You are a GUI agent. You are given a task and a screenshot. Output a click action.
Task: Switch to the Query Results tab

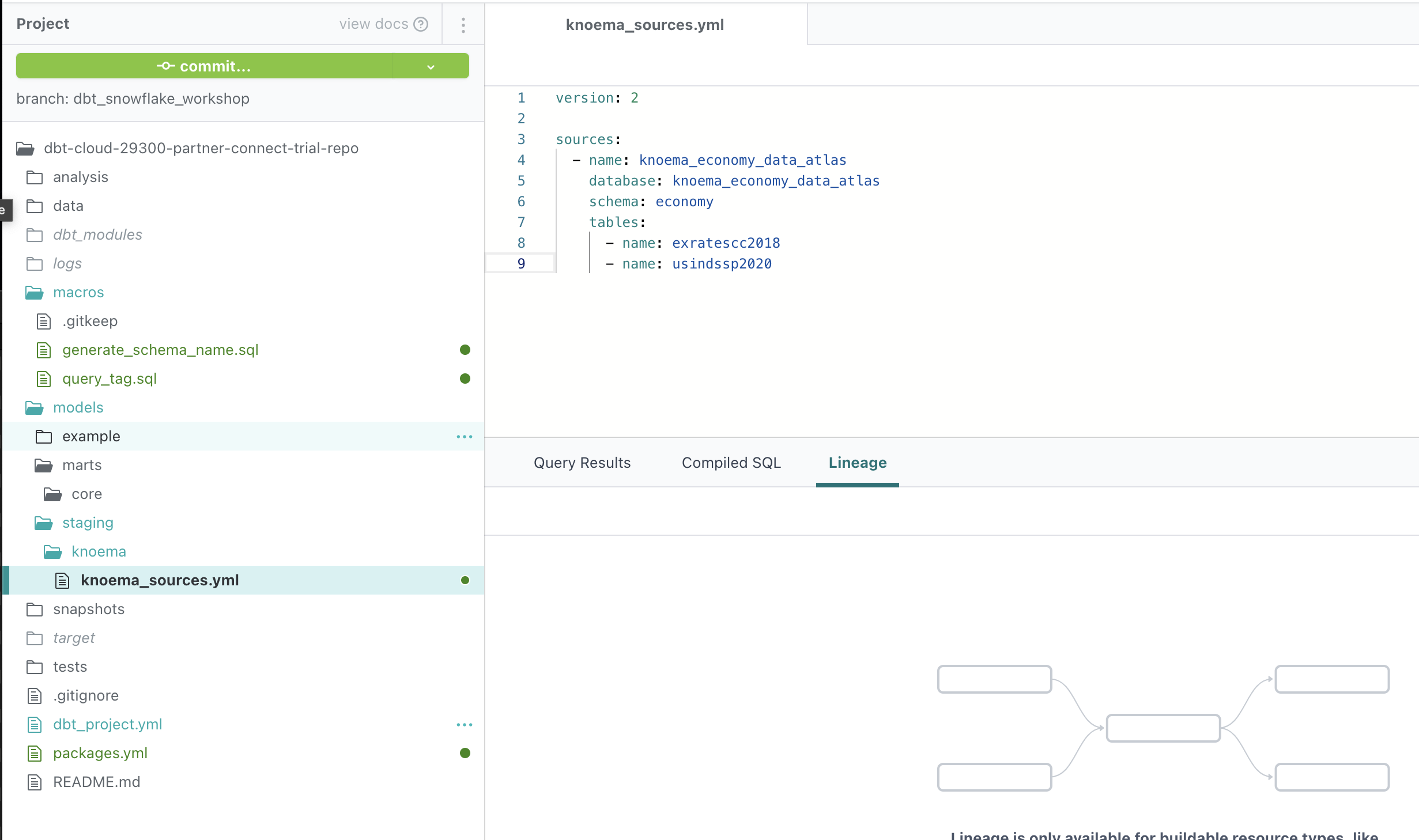582,463
